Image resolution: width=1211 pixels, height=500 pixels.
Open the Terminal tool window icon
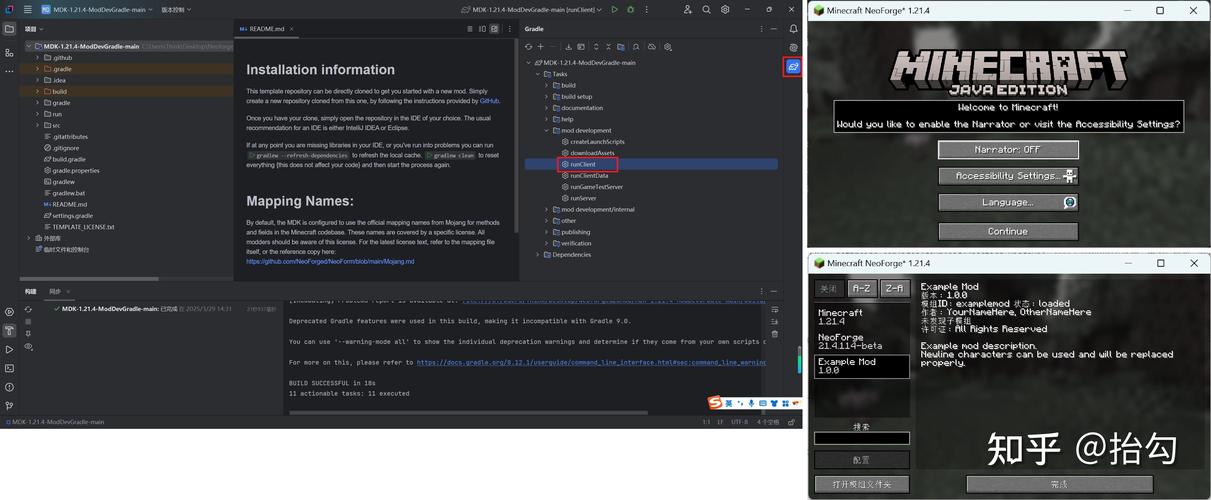[9, 368]
